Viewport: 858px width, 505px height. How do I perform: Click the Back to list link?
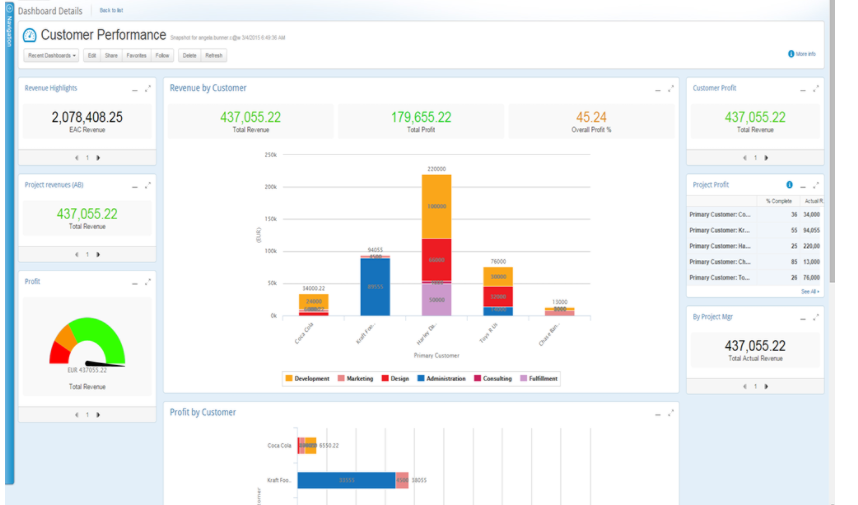click(x=111, y=10)
